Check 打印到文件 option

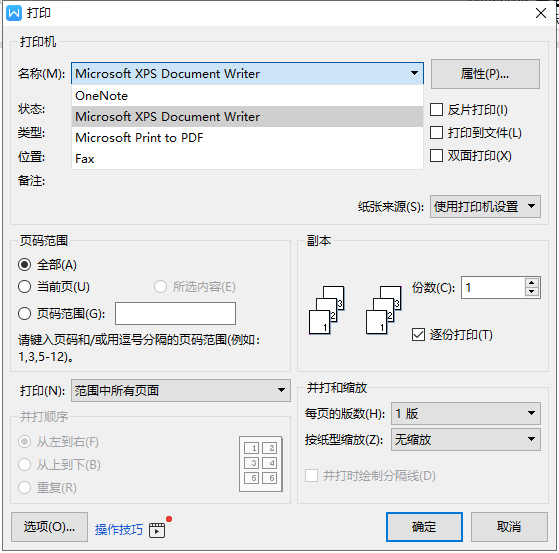436,133
